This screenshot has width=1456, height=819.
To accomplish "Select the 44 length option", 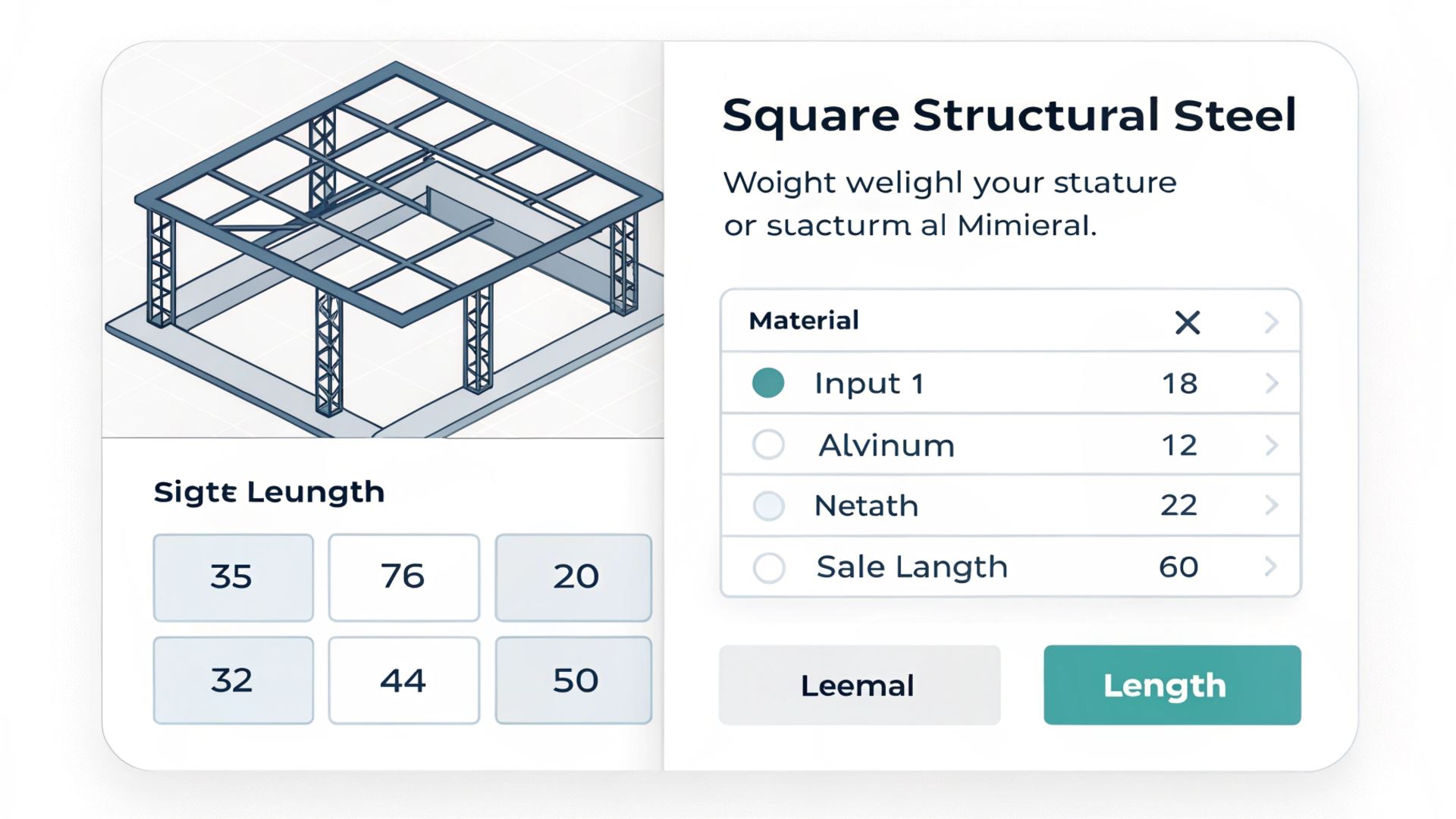I will [403, 680].
